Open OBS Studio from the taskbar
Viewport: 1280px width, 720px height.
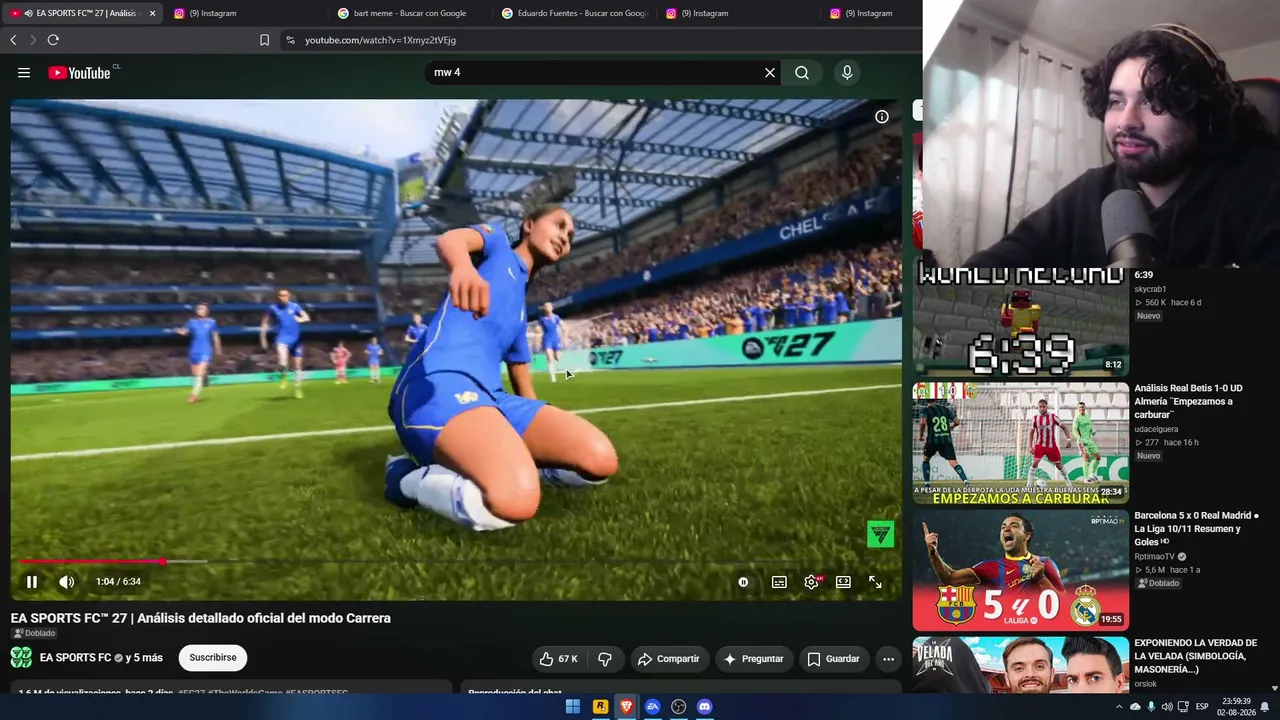coord(679,707)
